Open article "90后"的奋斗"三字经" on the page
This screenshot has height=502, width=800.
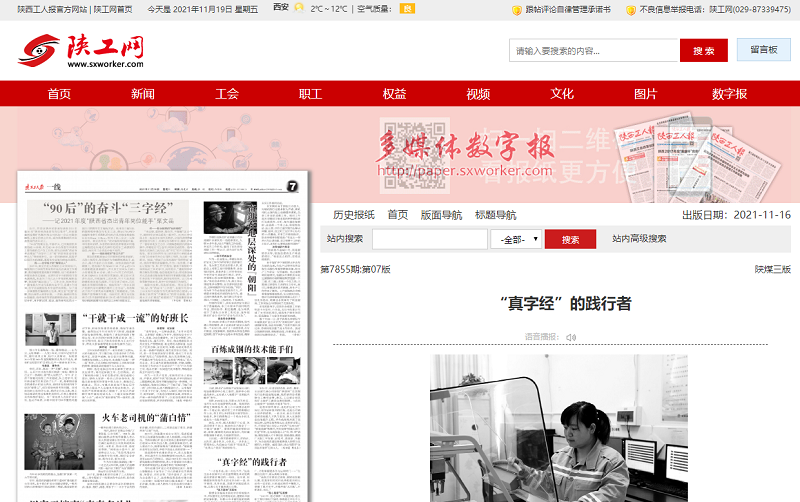pos(108,208)
